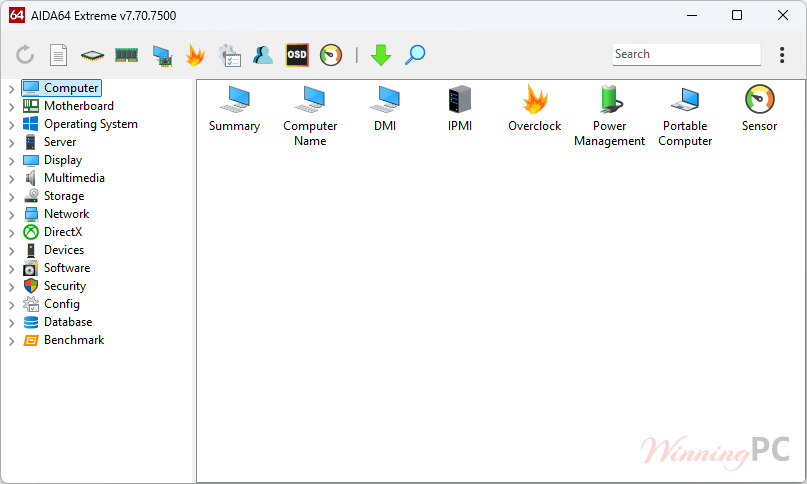Expand the Server tree node
This screenshot has height=484, width=807.
pos(11,143)
